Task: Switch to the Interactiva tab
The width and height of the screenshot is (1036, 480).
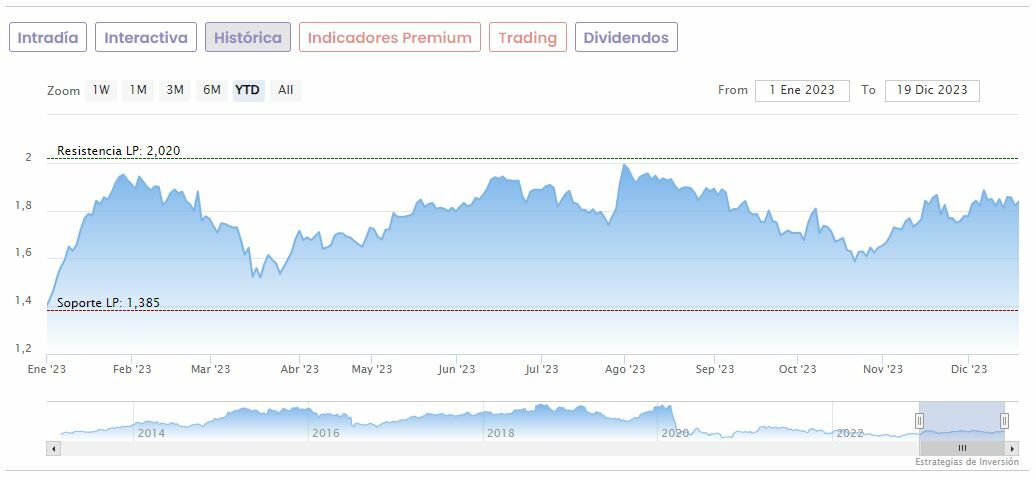Action: click(146, 38)
